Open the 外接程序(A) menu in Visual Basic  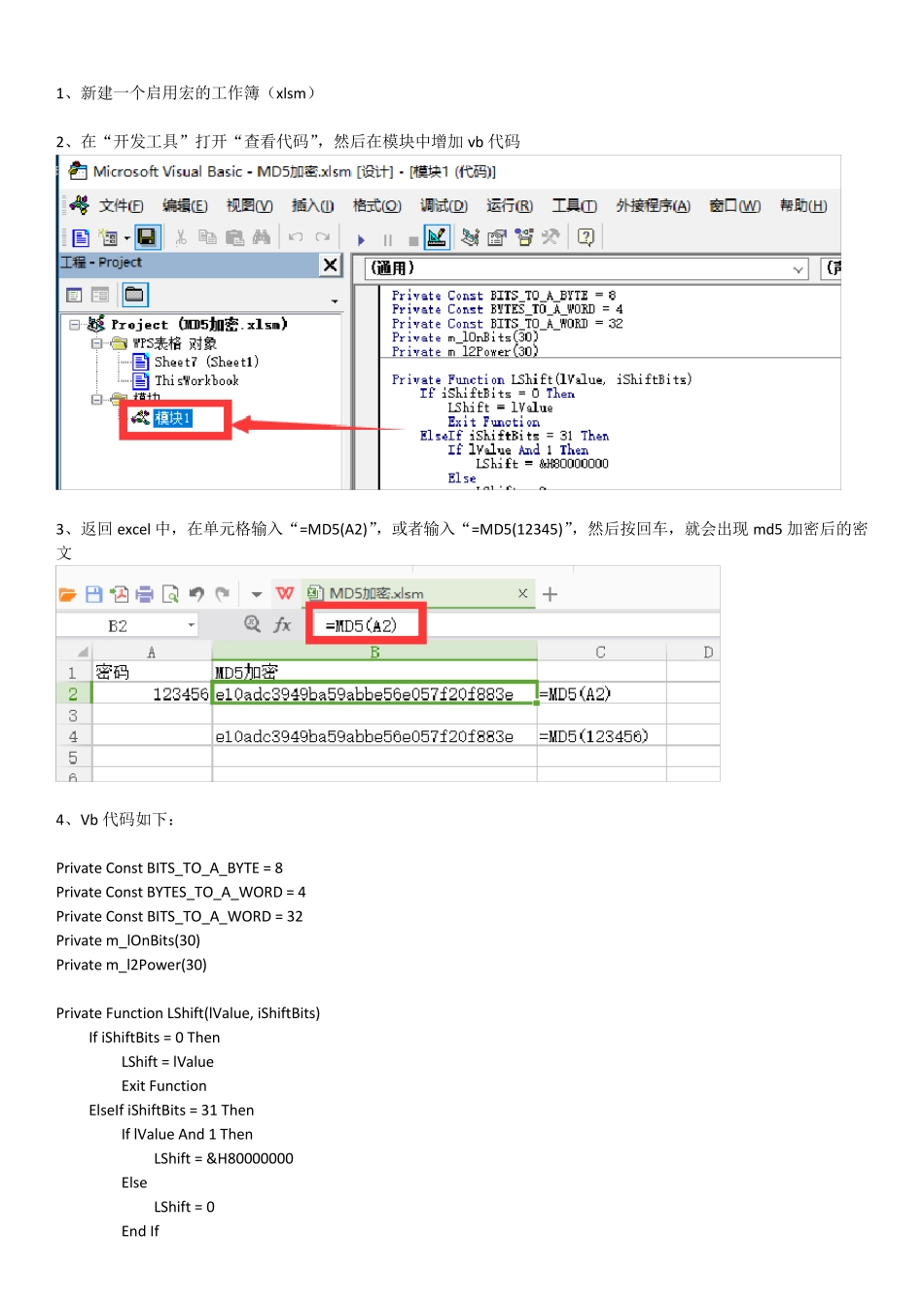(x=653, y=205)
